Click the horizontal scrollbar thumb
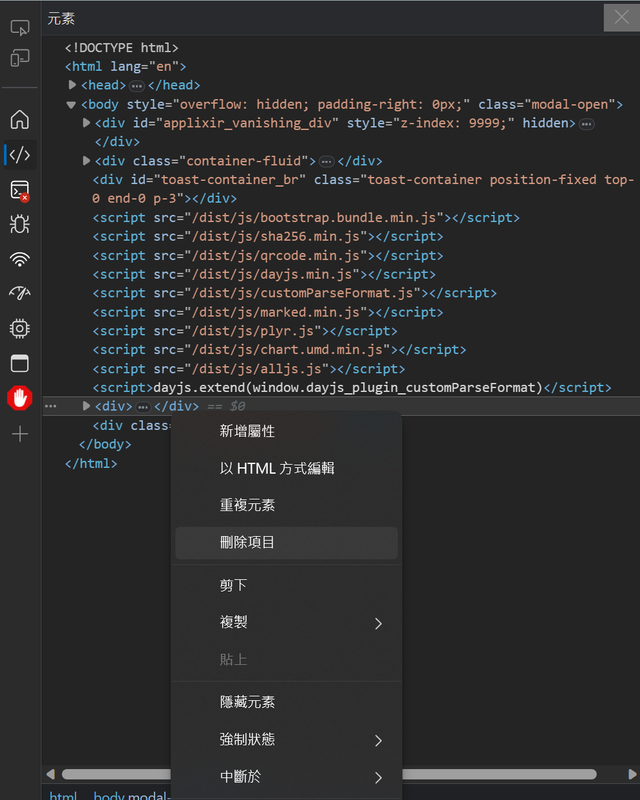Viewport: 640px width, 800px height. pos(329,774)
